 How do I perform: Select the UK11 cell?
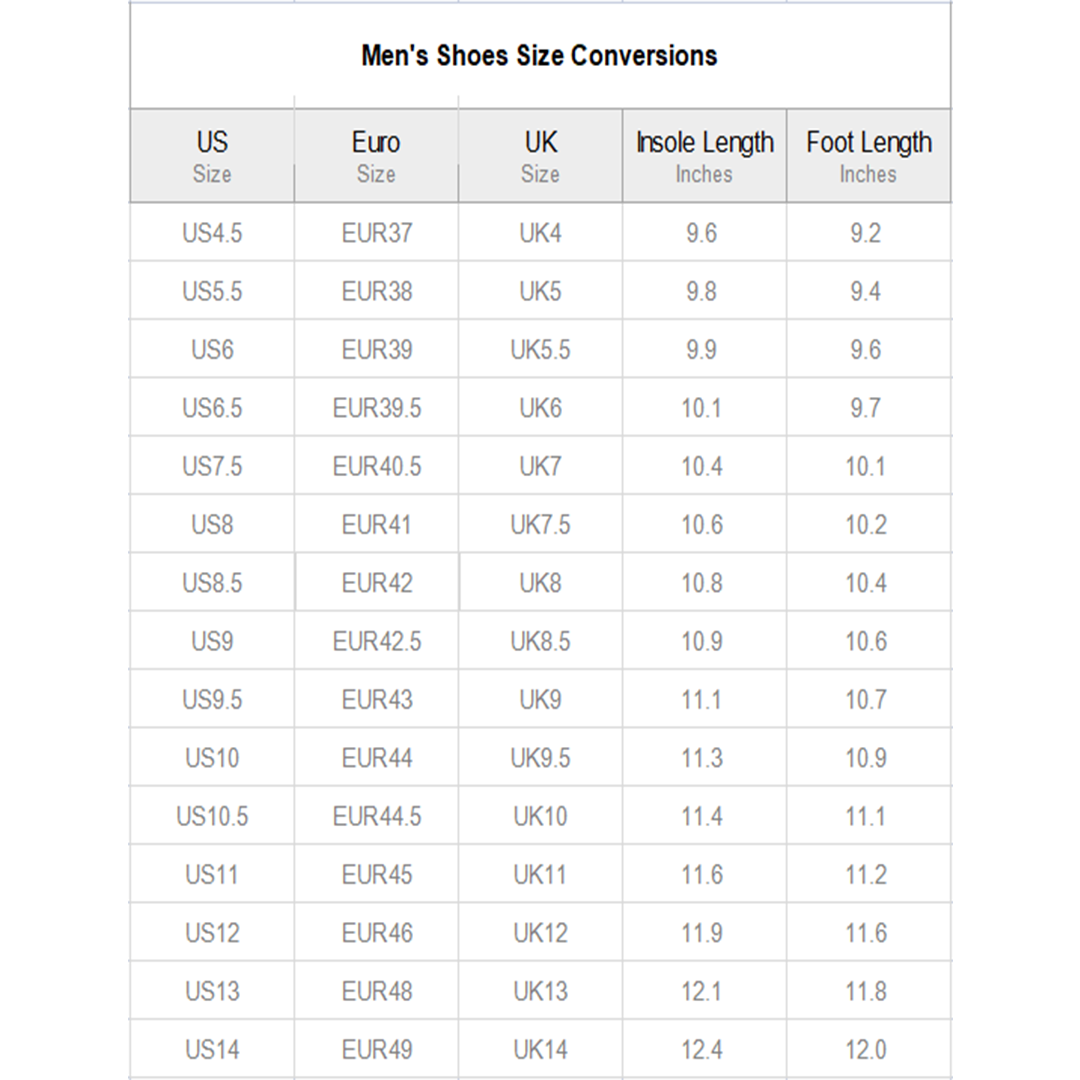[541, 875]
